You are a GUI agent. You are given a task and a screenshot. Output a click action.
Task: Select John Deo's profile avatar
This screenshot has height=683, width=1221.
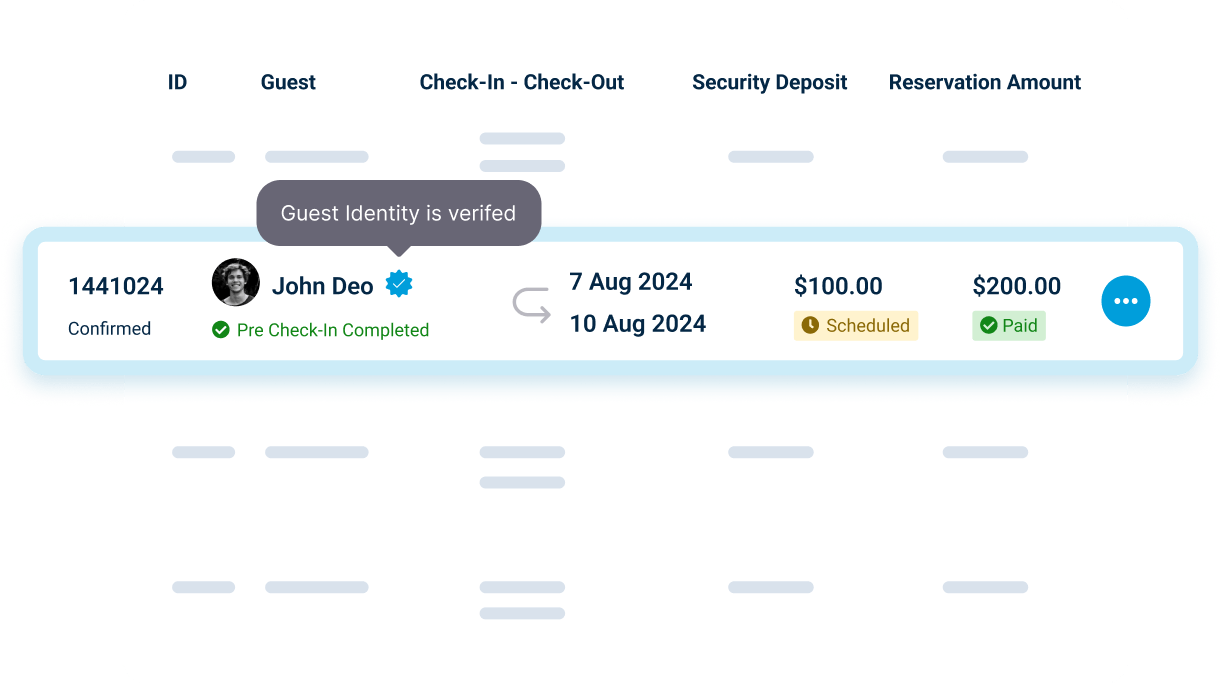[x=235, y=282]
